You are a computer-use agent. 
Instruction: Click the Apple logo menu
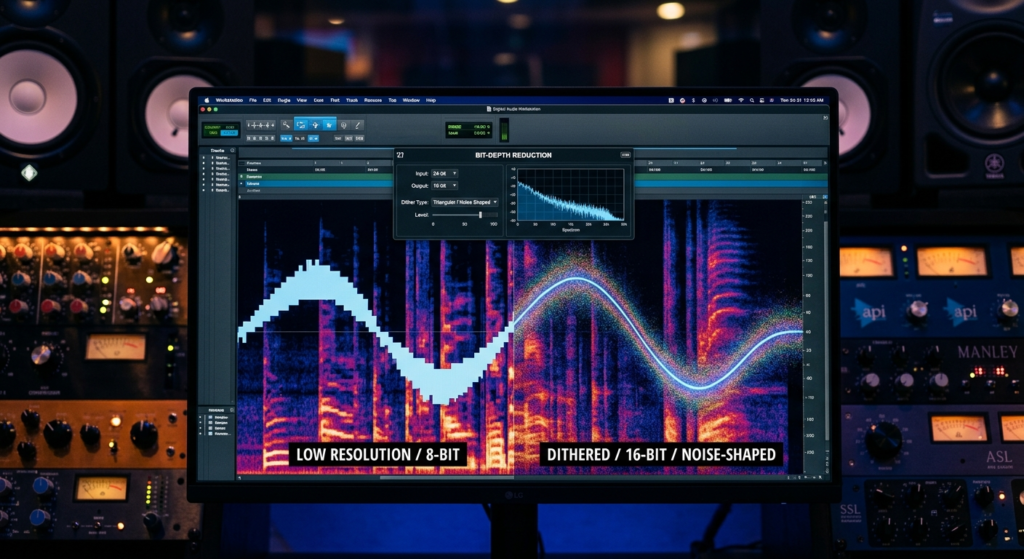pos(207,100)
